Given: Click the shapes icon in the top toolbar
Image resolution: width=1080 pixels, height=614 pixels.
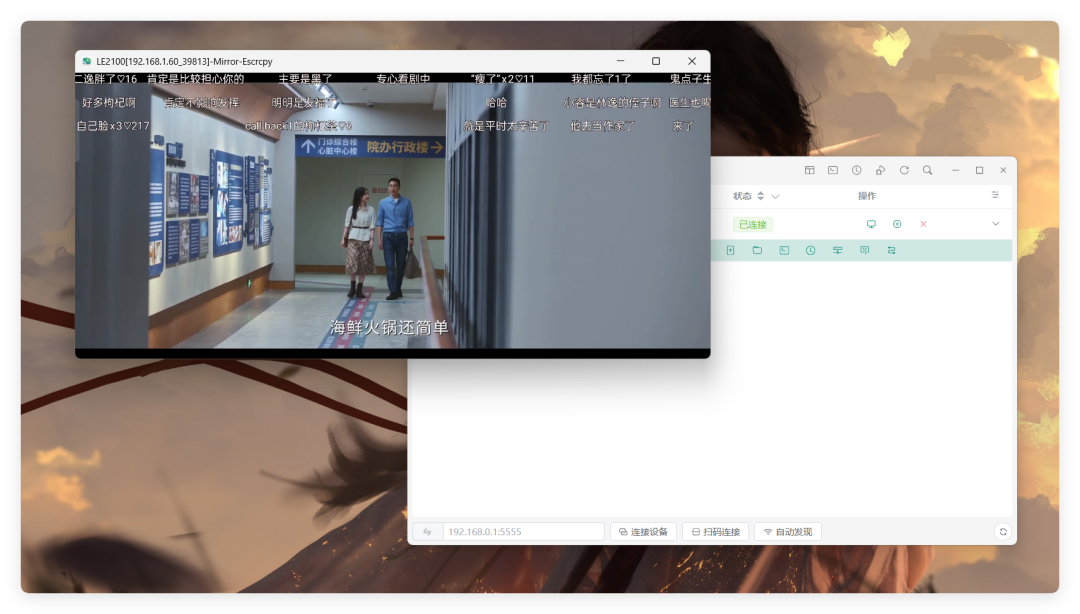Looking at the screenshot, I should (x=880, y=170).
